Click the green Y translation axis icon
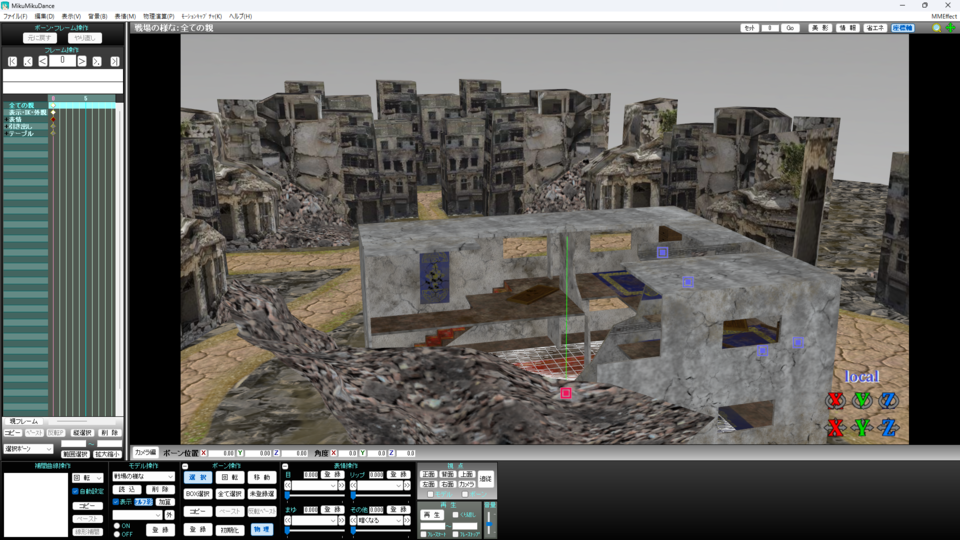The image size is (960, 540). pyautogui.click(x=863, y=427)
